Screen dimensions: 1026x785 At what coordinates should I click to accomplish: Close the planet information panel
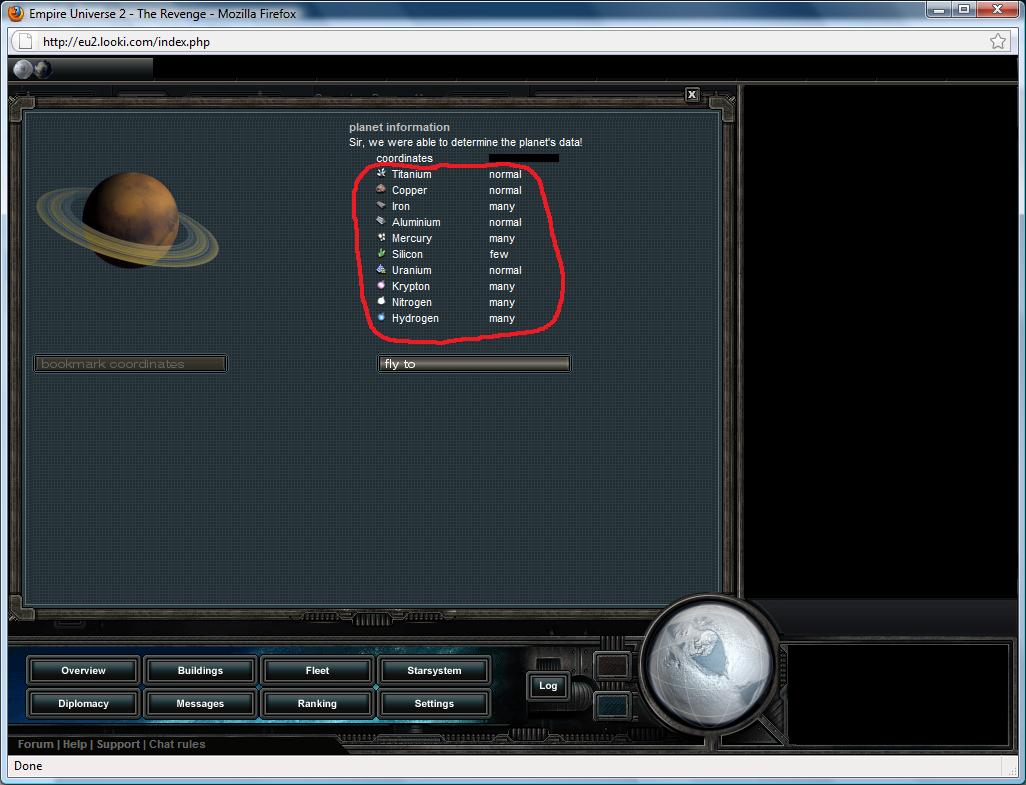coord(692,95)
